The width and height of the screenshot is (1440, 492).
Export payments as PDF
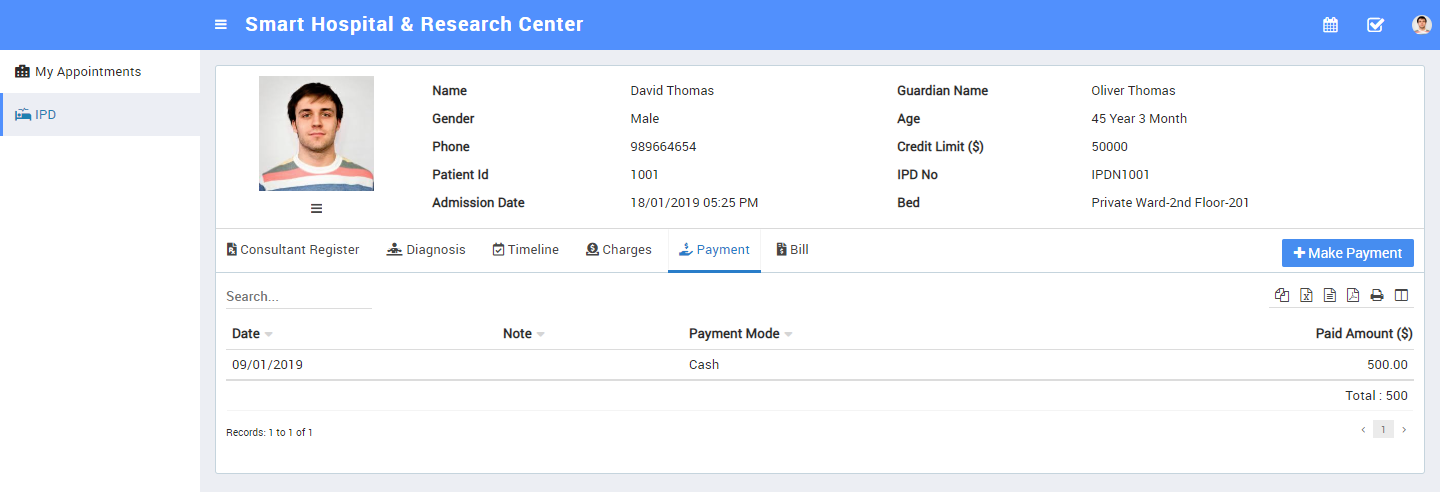coord(1353,295)
